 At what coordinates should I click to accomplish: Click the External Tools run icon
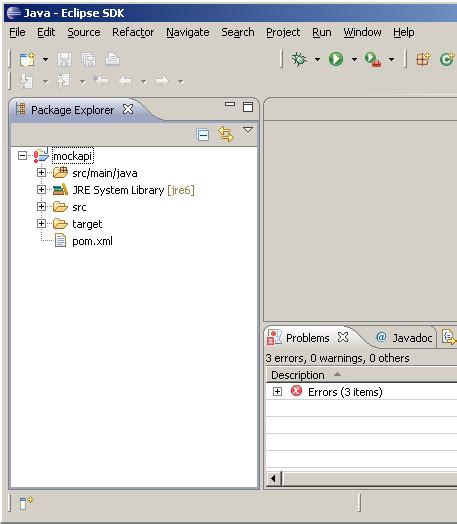373,59
